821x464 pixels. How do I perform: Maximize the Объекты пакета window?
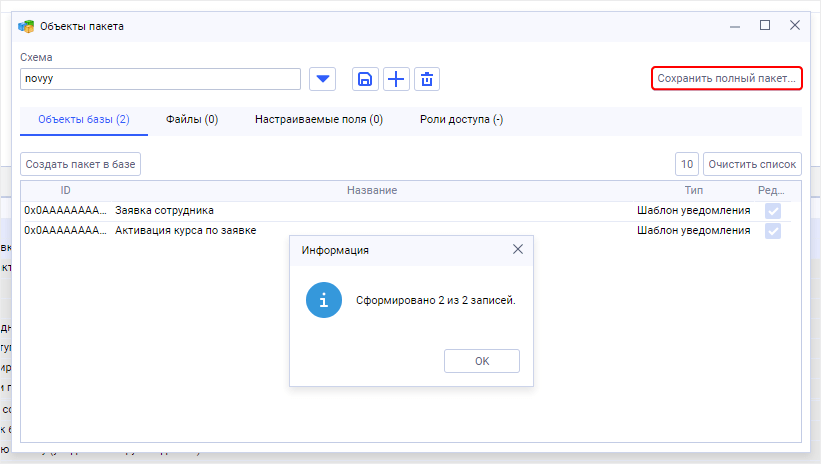pyautogui.click(x=765, y=25)
